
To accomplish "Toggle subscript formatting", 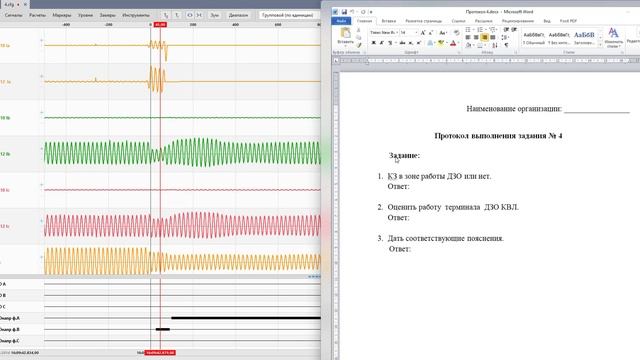I will pos(411,43).
